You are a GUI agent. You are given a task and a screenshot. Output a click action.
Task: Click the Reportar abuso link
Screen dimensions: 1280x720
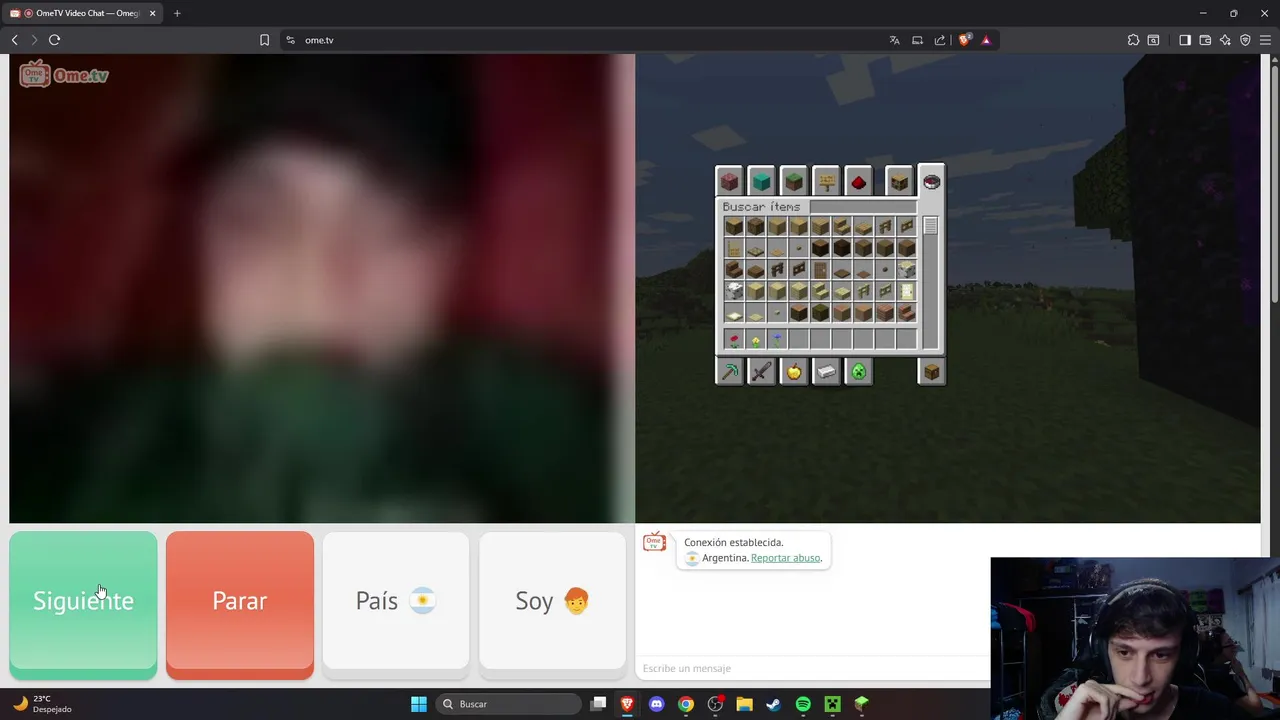click(785, 558)
